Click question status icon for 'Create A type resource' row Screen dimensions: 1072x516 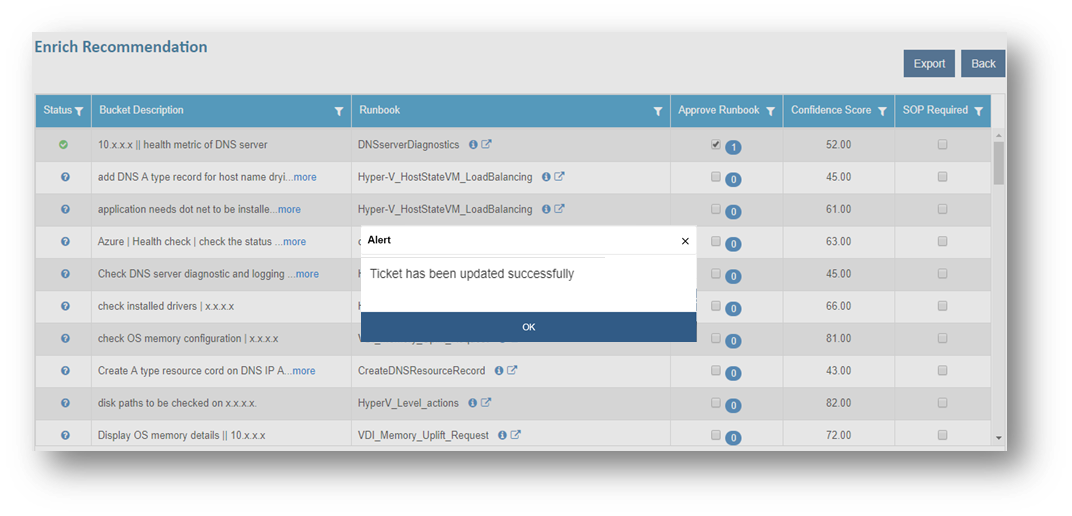[66, 370]
